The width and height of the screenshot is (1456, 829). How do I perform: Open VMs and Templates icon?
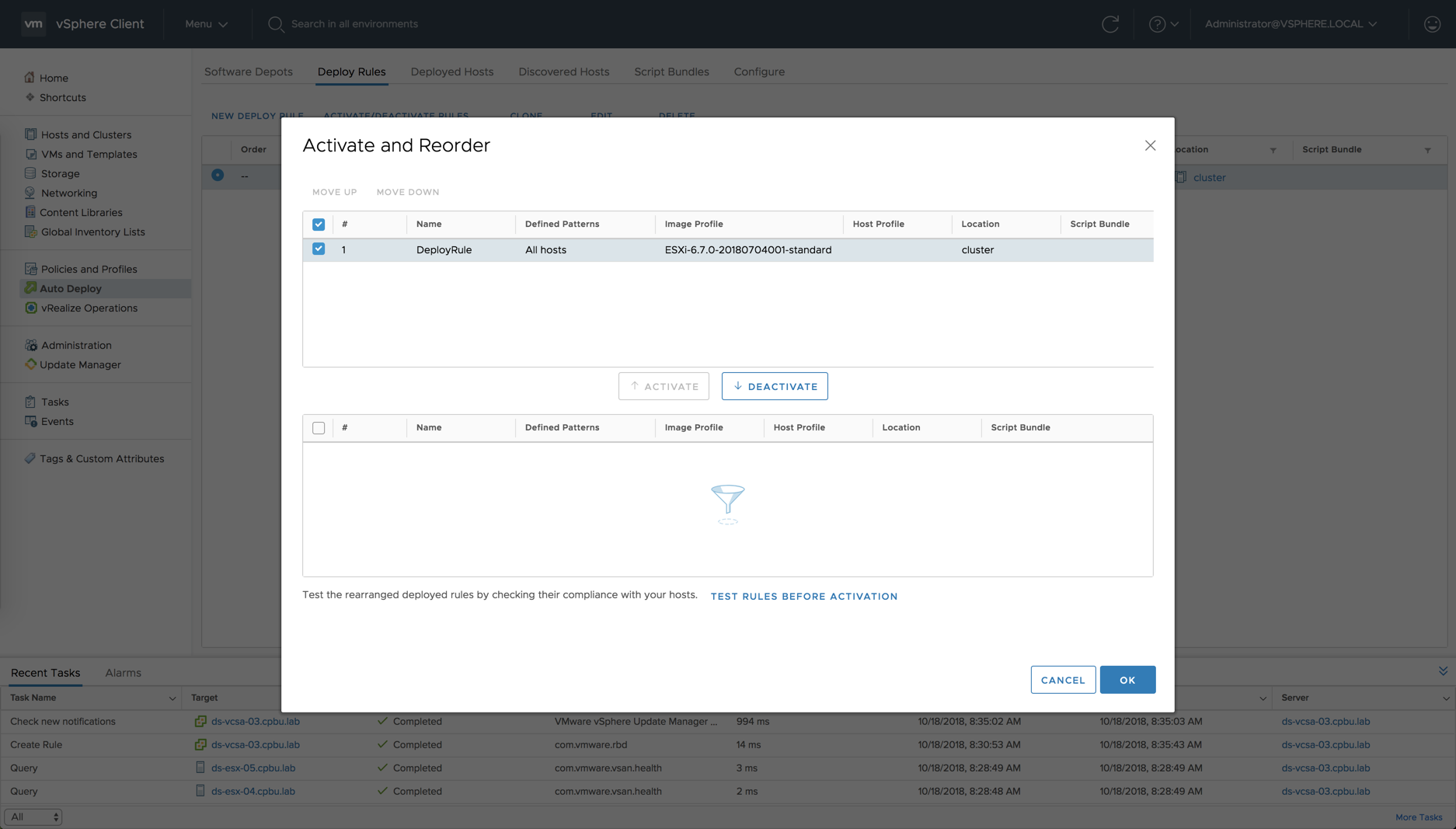[x=30, y=154]
